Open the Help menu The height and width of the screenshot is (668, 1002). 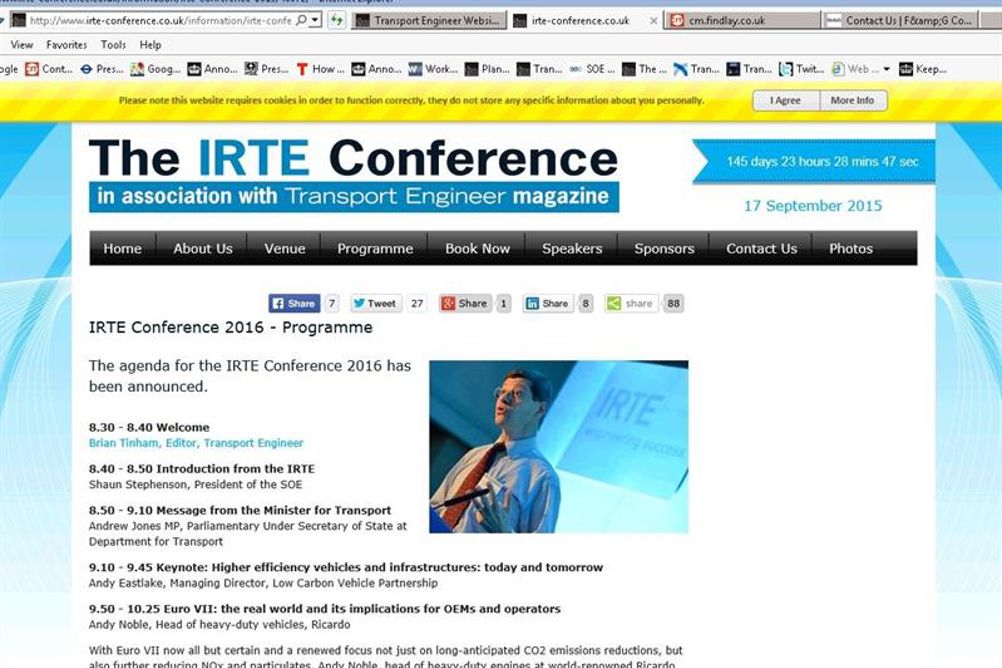tap(150, 45)
